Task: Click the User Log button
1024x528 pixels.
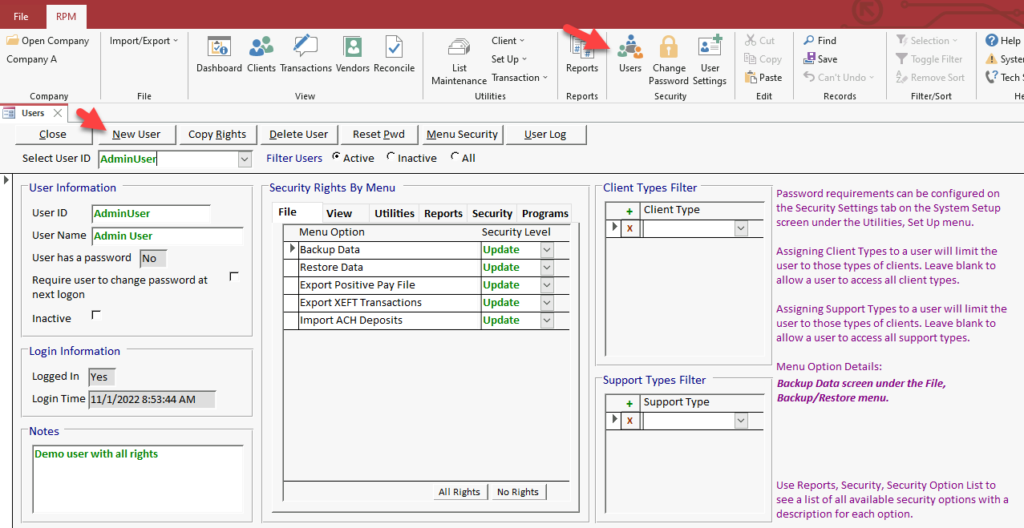Action: pos(545,135)
